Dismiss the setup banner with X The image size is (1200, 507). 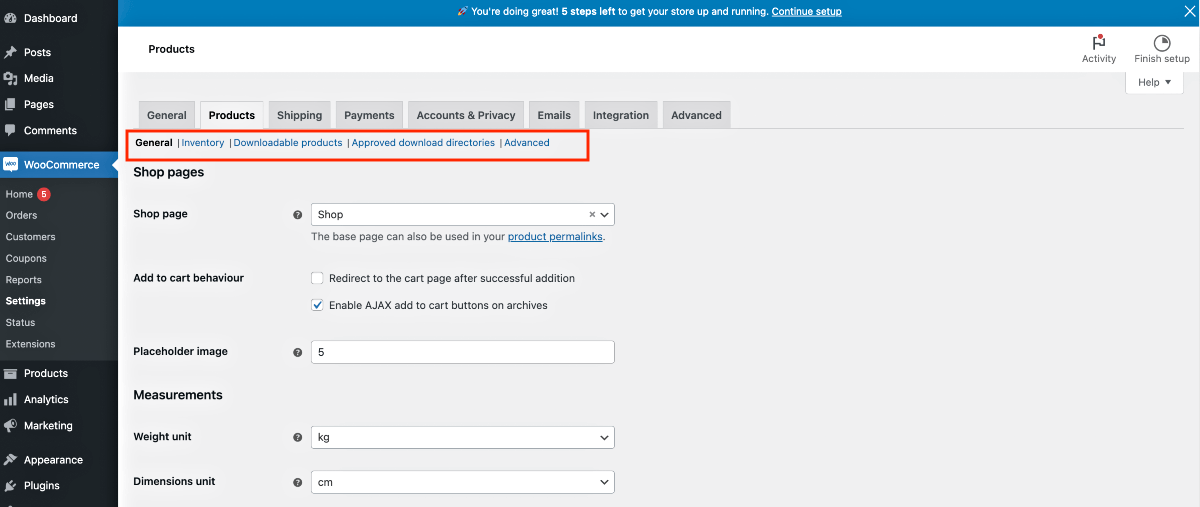1190,12
